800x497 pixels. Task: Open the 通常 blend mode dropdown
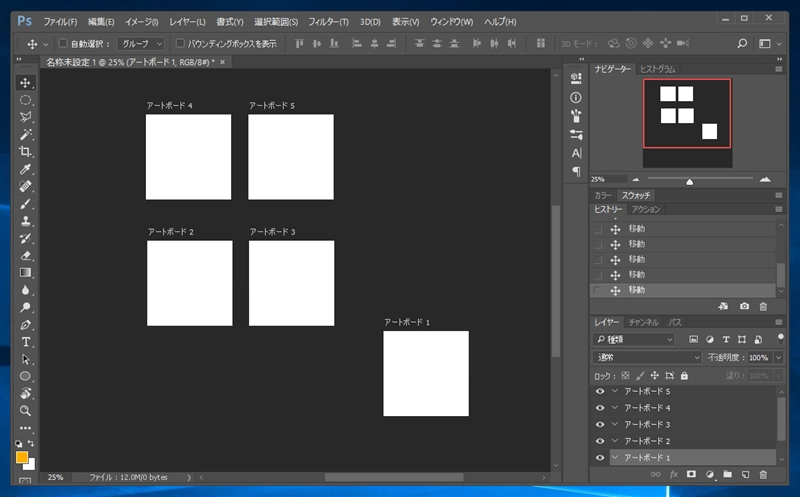[648, 357]
